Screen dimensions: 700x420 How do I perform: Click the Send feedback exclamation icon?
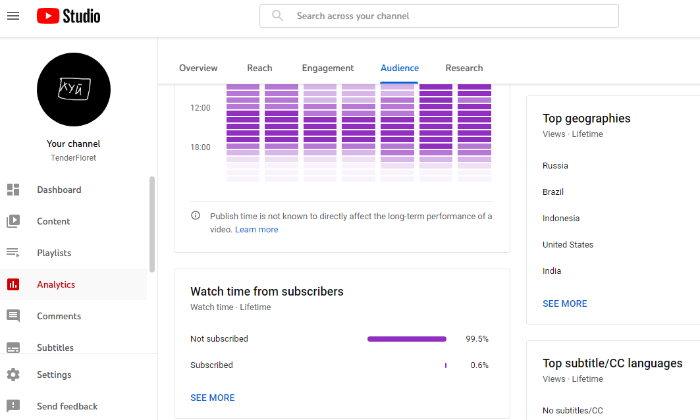[13, 406]
